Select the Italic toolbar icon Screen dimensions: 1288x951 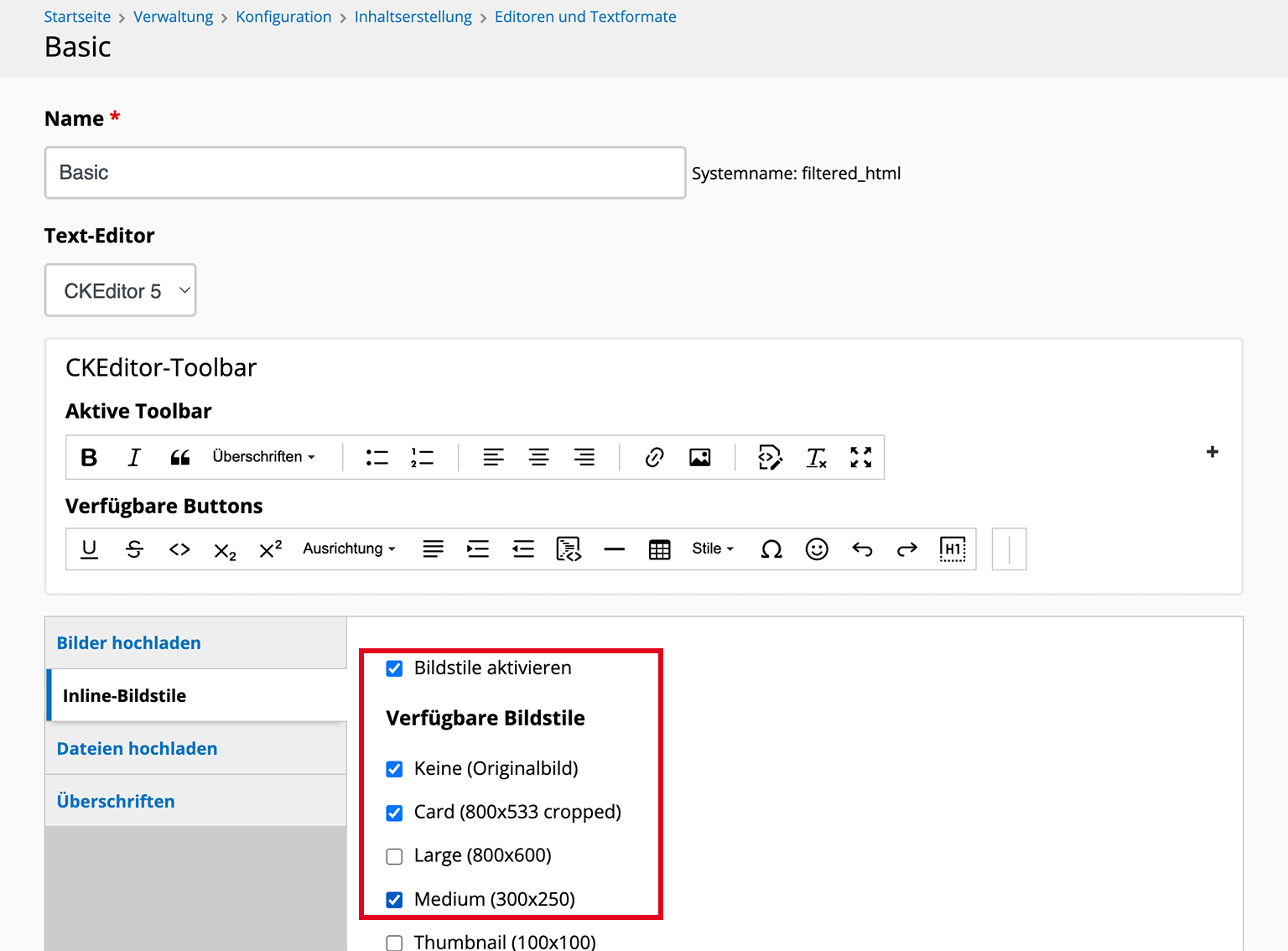tap(134, 457)
